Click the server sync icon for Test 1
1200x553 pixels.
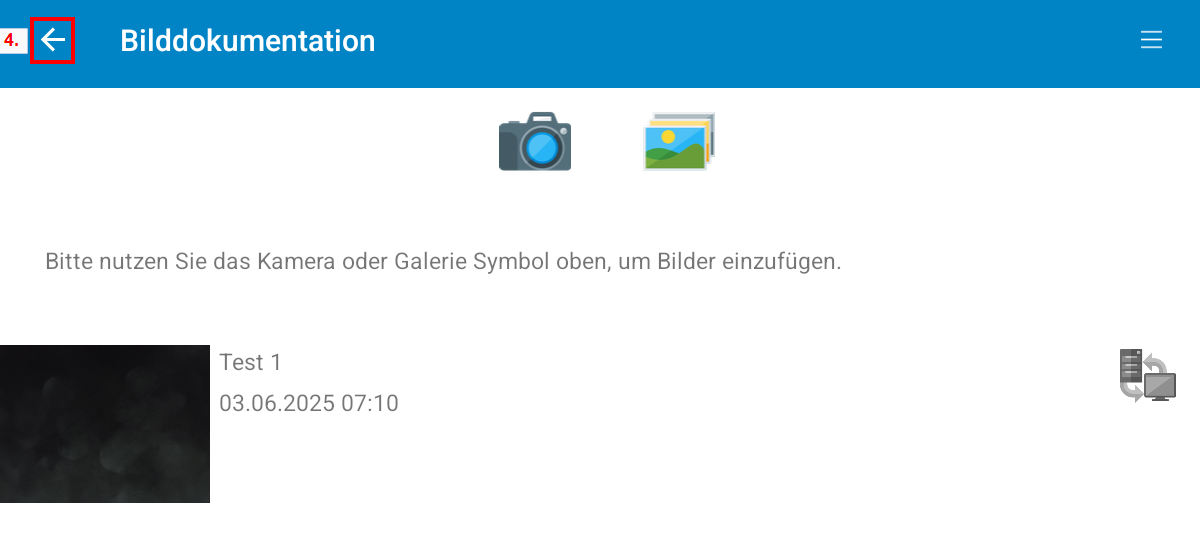click(1147, 375)
